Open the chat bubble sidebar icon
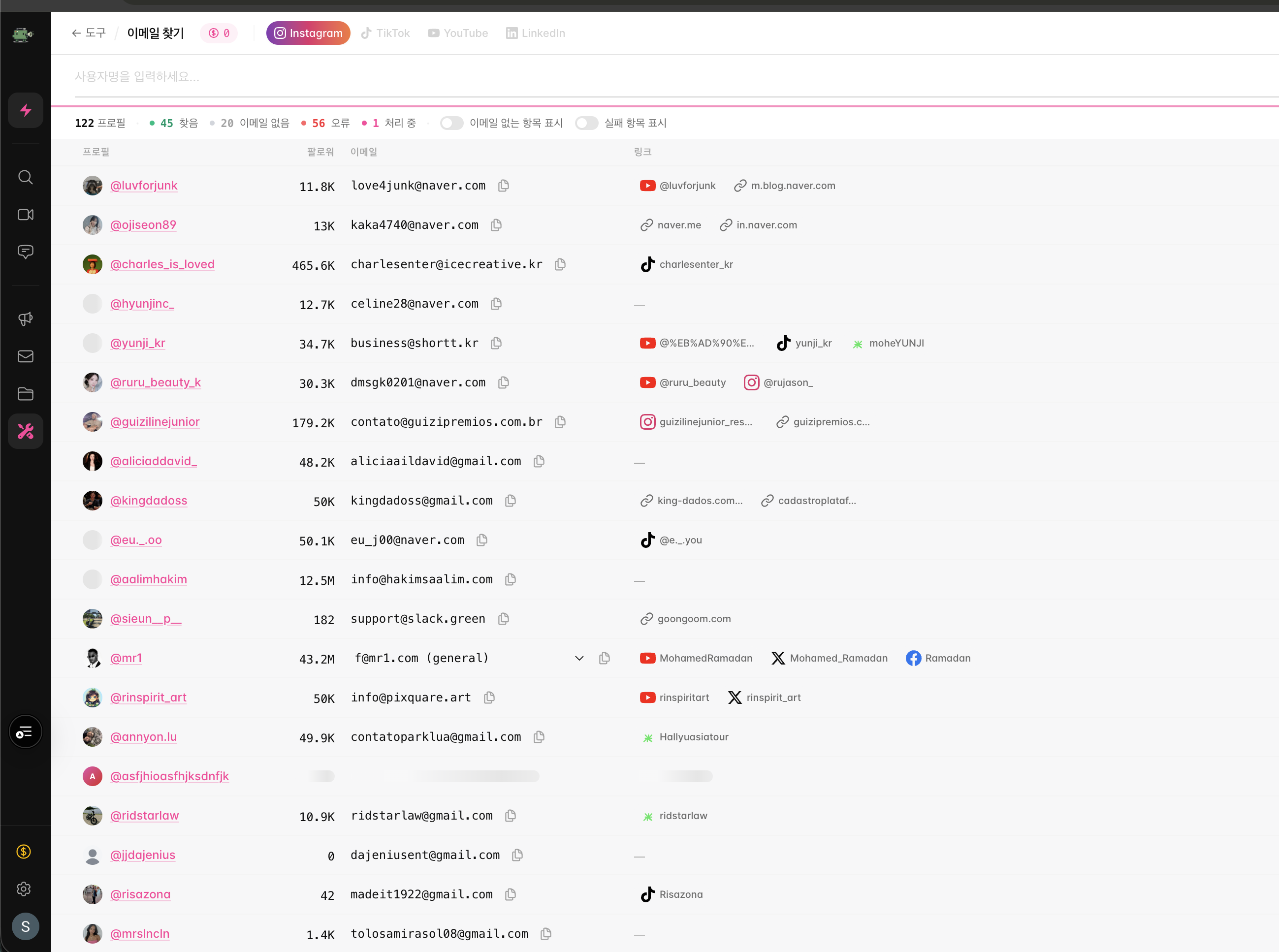This screenshot has height=952, width=1279. (26, 252)
